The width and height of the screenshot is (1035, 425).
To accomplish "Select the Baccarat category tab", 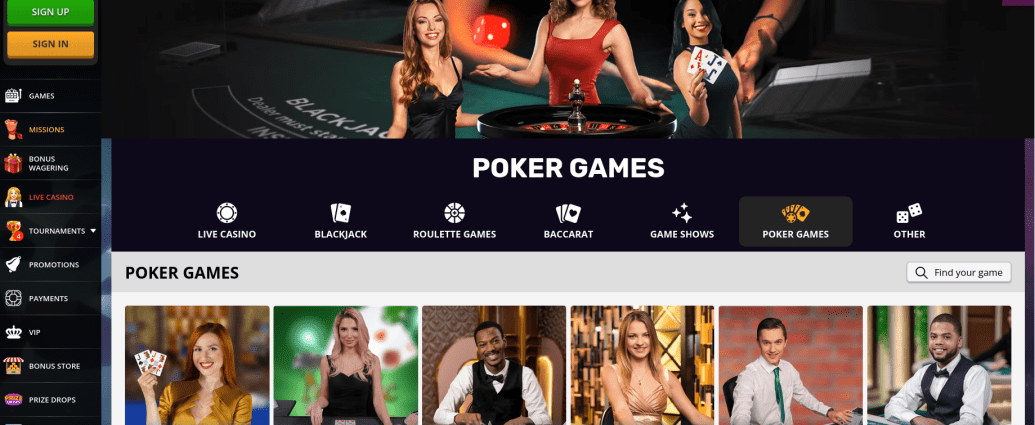I will (568, 222).
